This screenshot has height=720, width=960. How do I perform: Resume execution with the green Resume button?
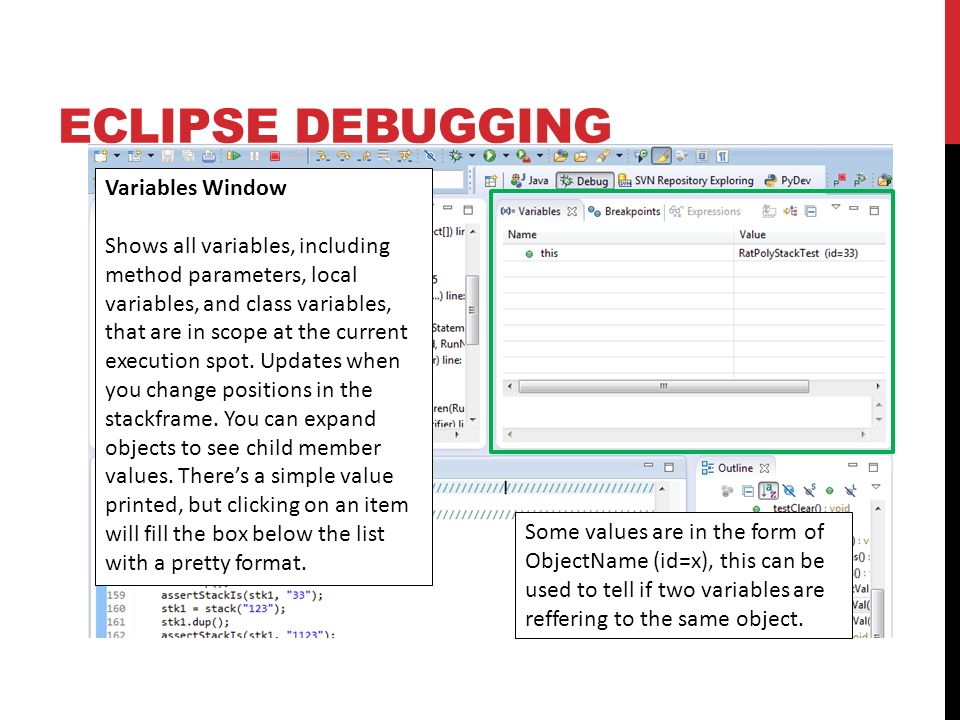pyautogui.click(x=233, y=156)
